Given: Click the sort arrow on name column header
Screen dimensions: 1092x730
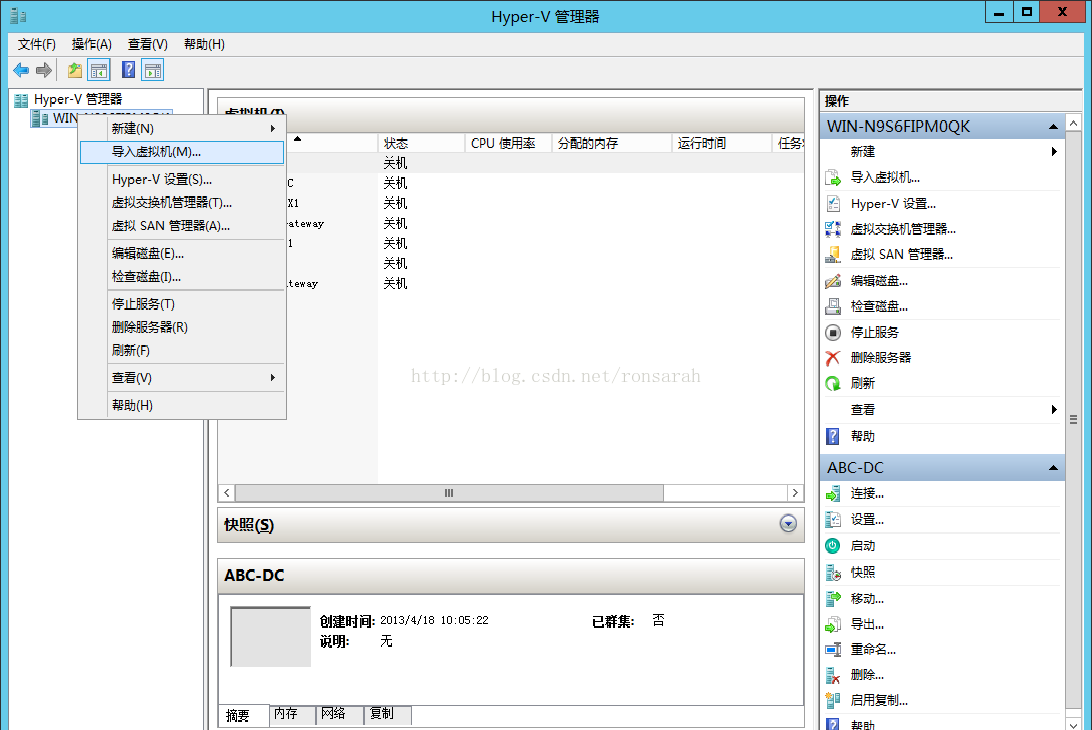Looking at the screenshot, I should tap(297, 139).
